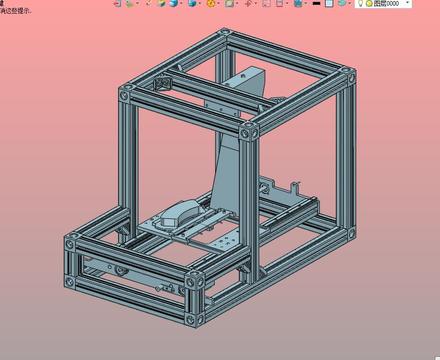
Task: Open the layer 0000 dropdown arrow
Action: pyautogui.click(x=407, y=3)
